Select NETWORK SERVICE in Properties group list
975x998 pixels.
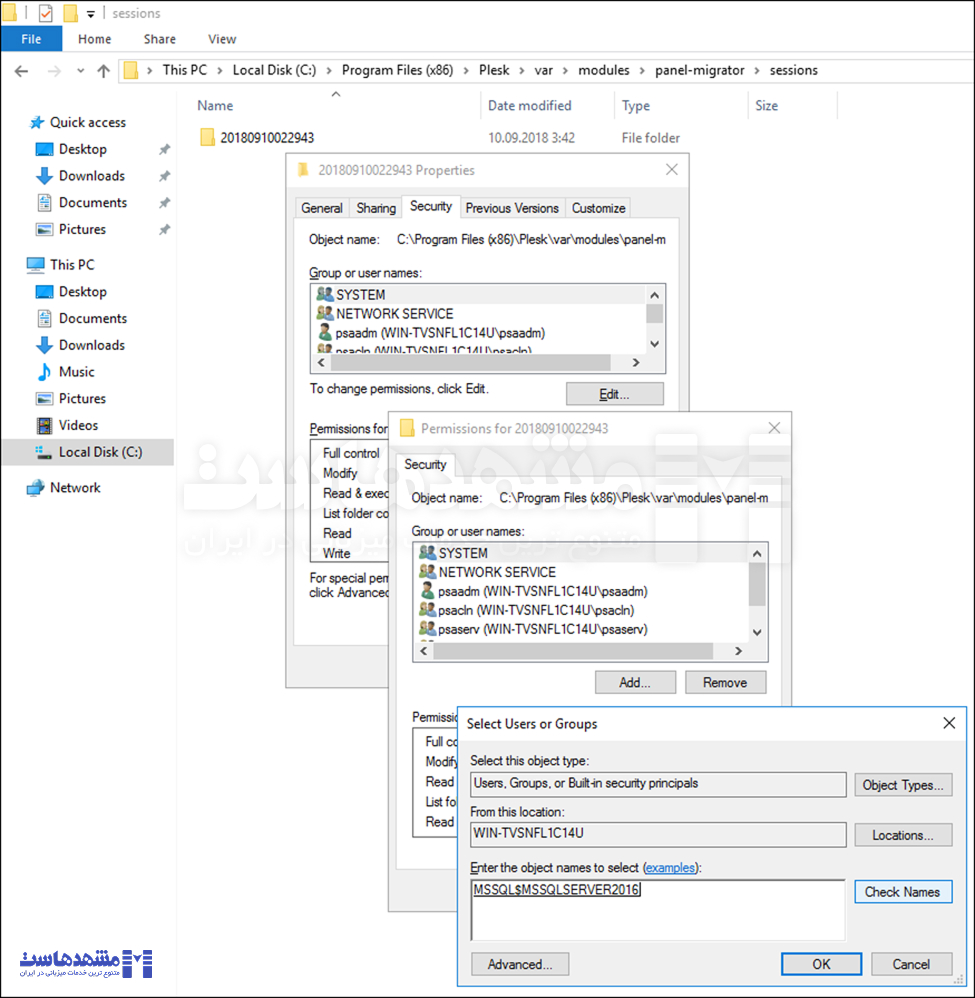pos(395,314)
